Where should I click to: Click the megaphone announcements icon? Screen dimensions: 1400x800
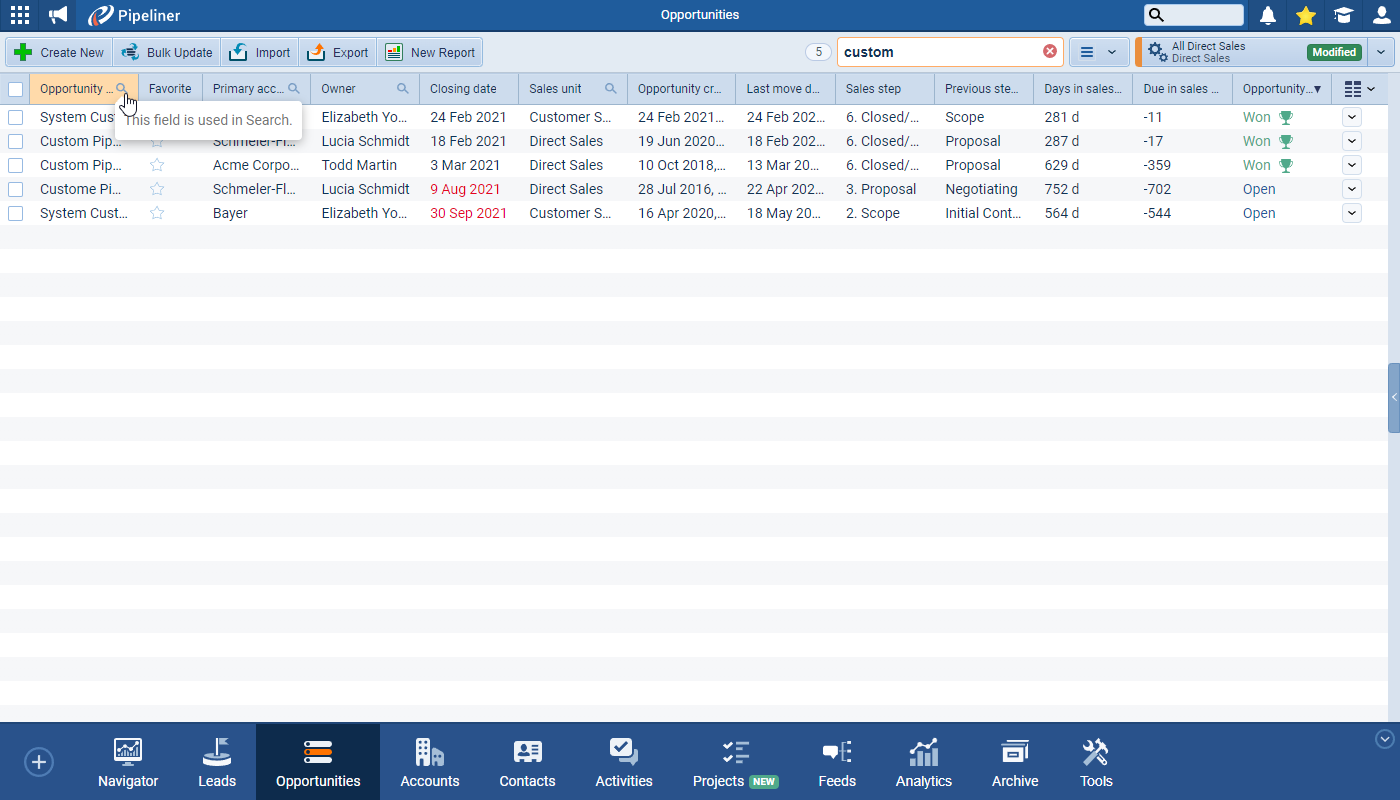(57, 15)
